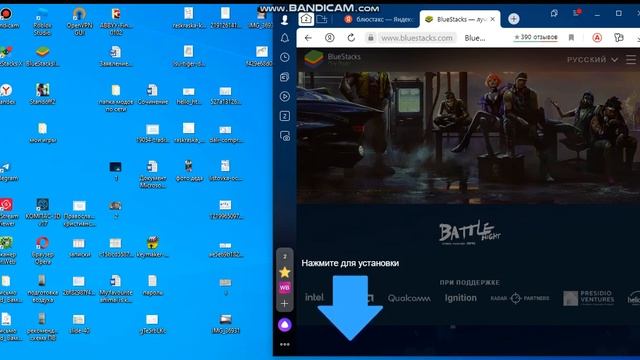Select Opera browser desktop shortcut
This screenshot has height=360, width=640.
[42, 251]
